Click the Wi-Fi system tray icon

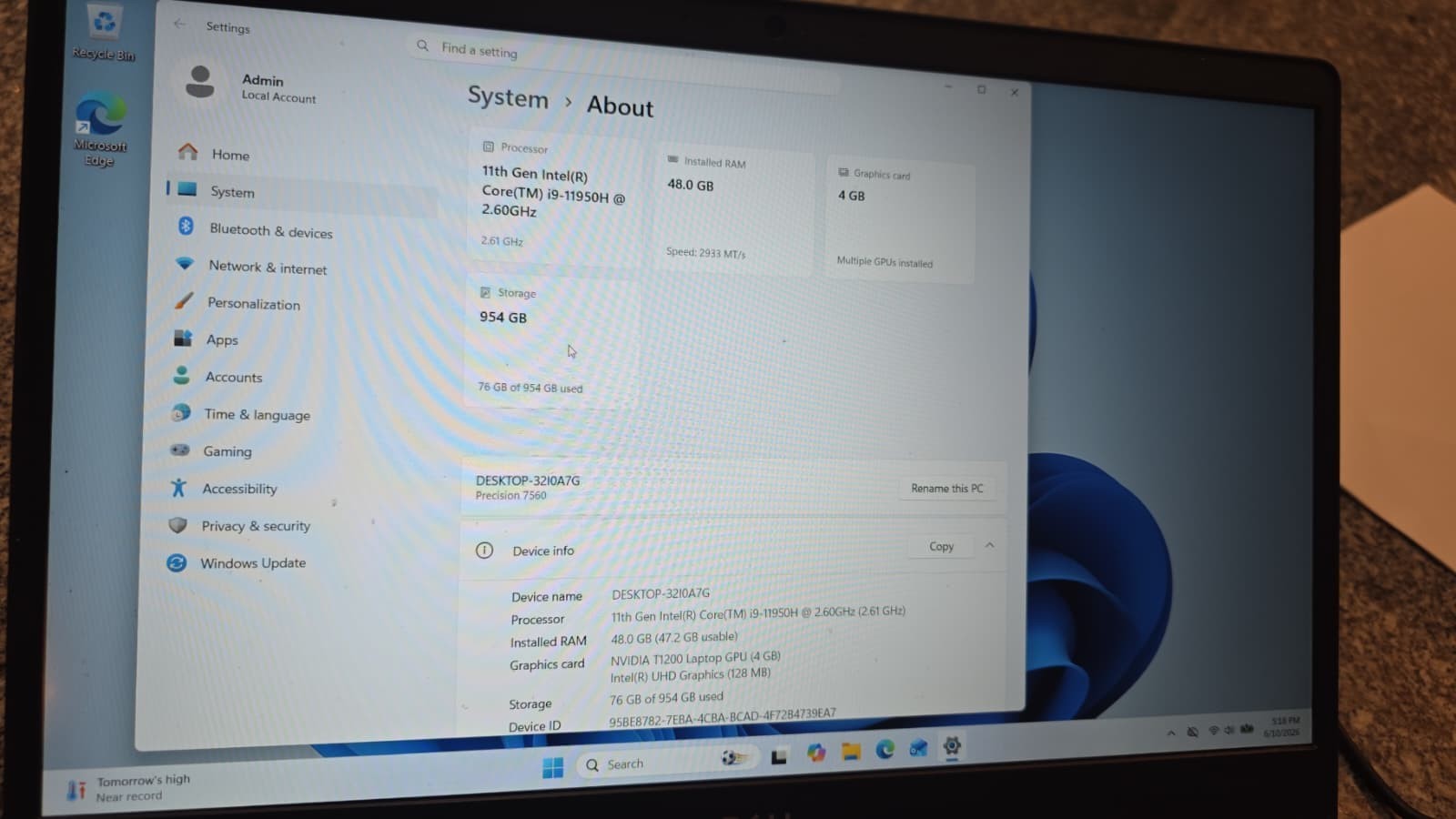1213,731
